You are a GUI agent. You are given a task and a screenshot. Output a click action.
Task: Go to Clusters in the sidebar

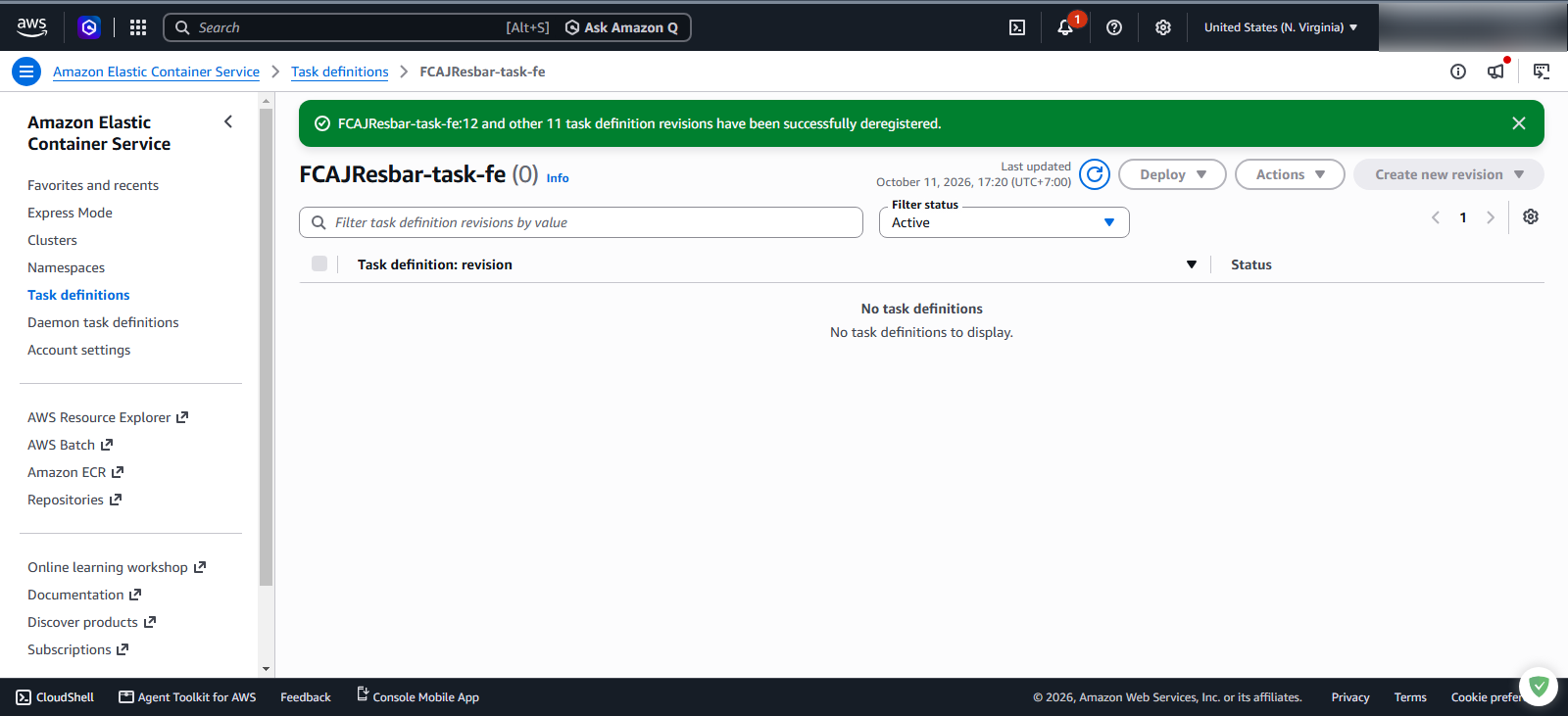52,240
